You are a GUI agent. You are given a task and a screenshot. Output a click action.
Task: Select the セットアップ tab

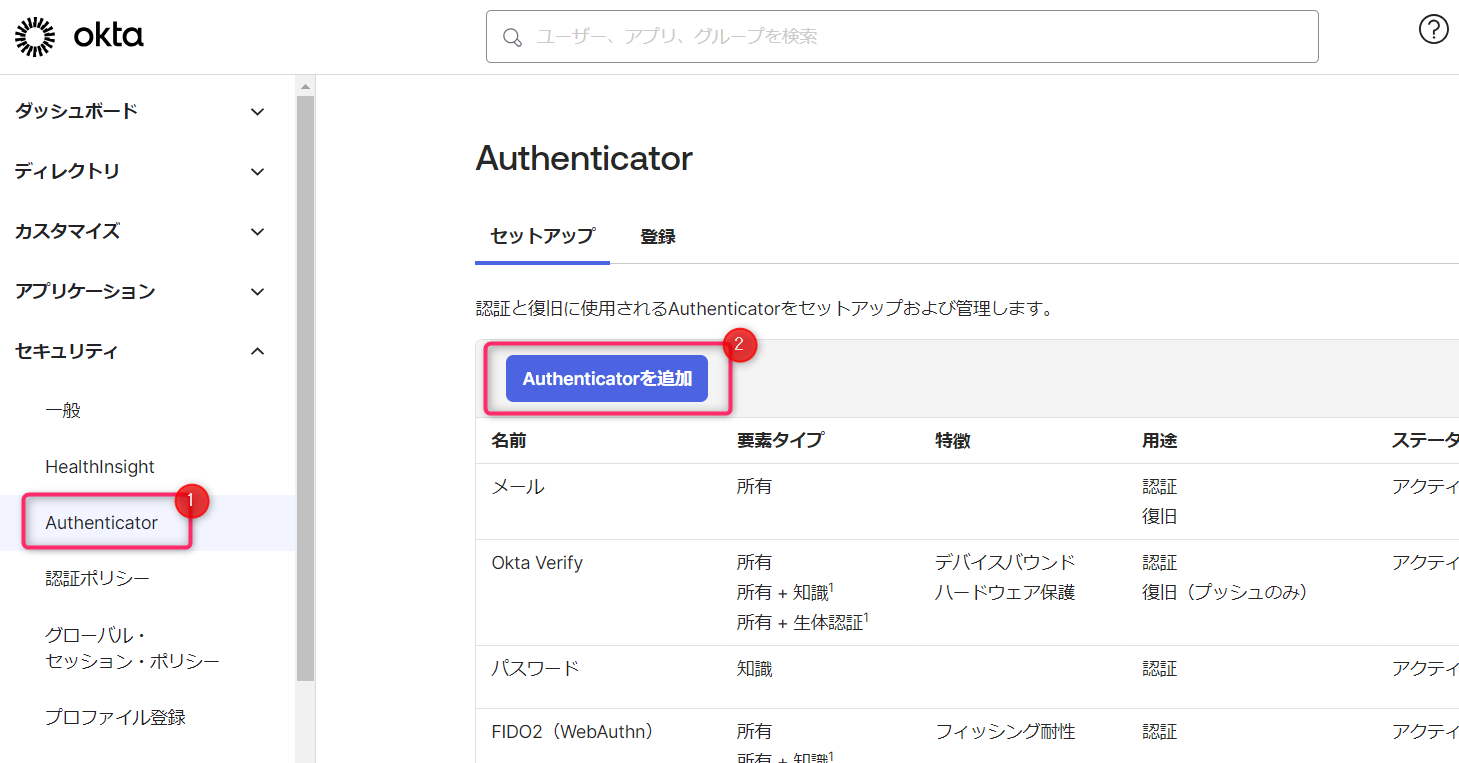coord(542,236)
